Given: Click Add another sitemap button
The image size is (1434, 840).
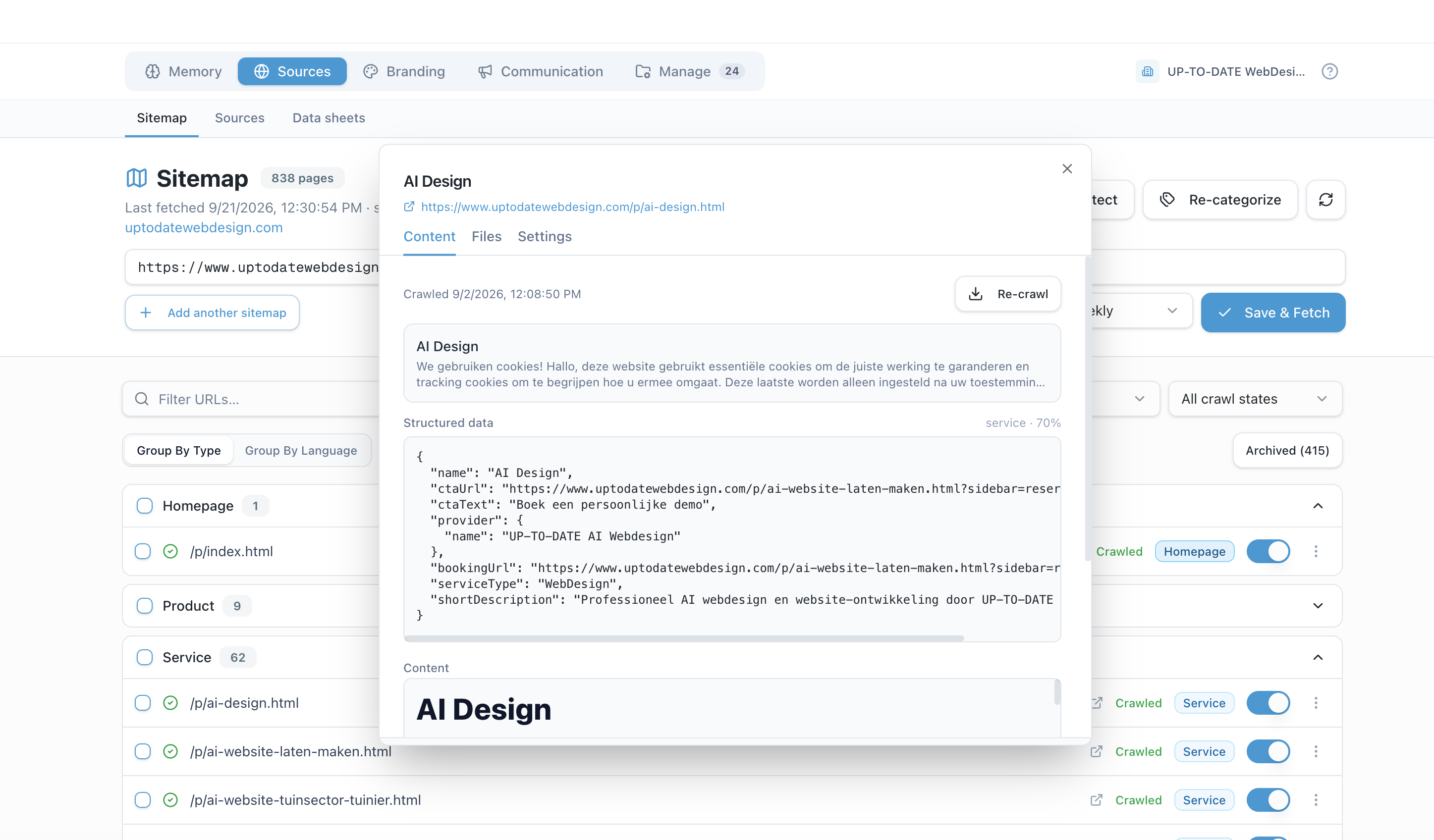Looking at the screenshot, I should pyautogui.click(x=212, y=313).
